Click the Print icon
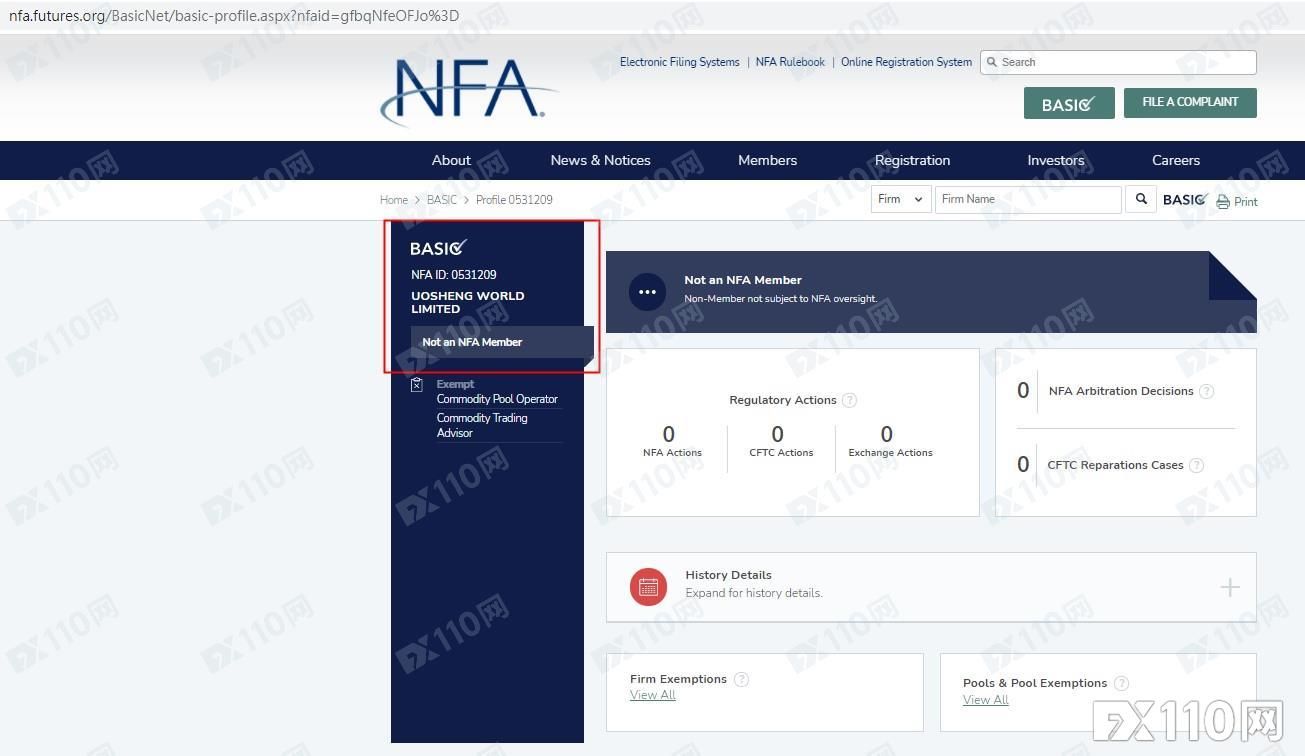Screen dimensions: 1305x756 click(x=1223, y=201)
